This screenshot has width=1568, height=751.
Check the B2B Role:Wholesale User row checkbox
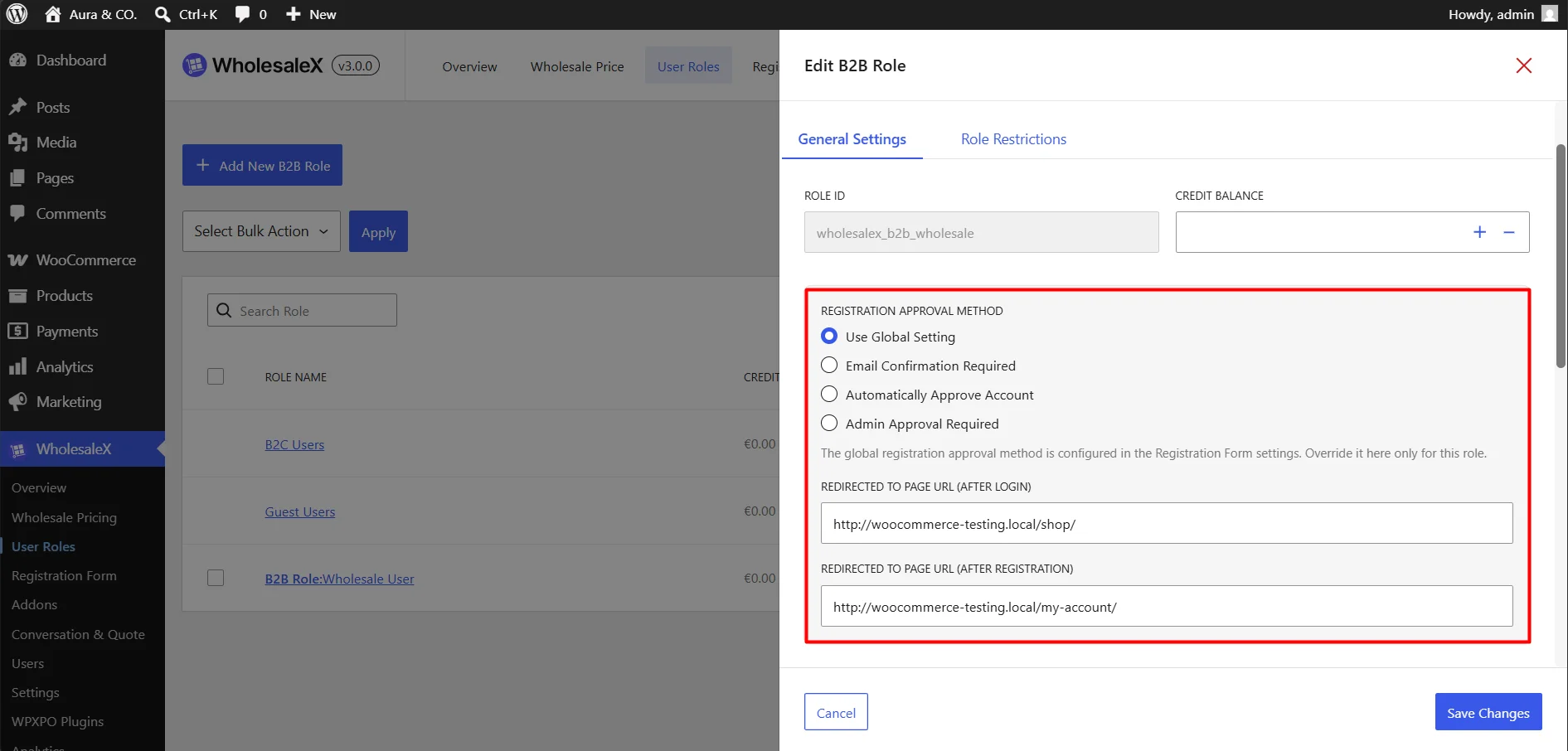pos(216,578)
